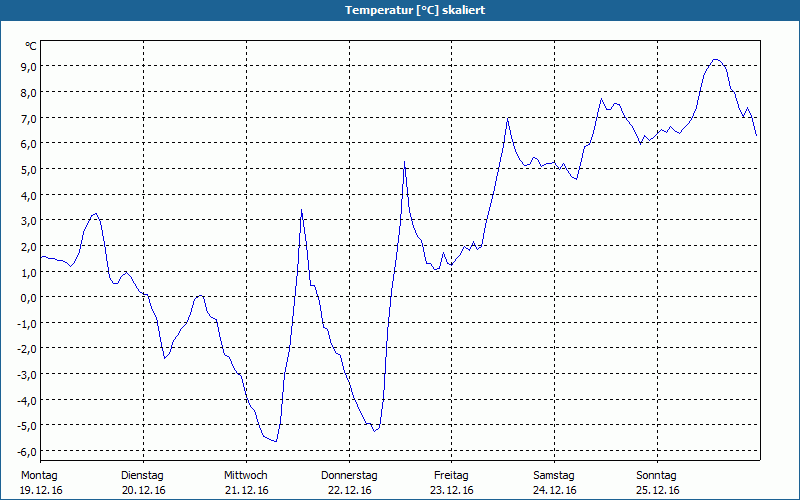800x500 pixels.
Task: Click the temperature peak above 9,0 on Sonntag
Action: pos(716,60)
